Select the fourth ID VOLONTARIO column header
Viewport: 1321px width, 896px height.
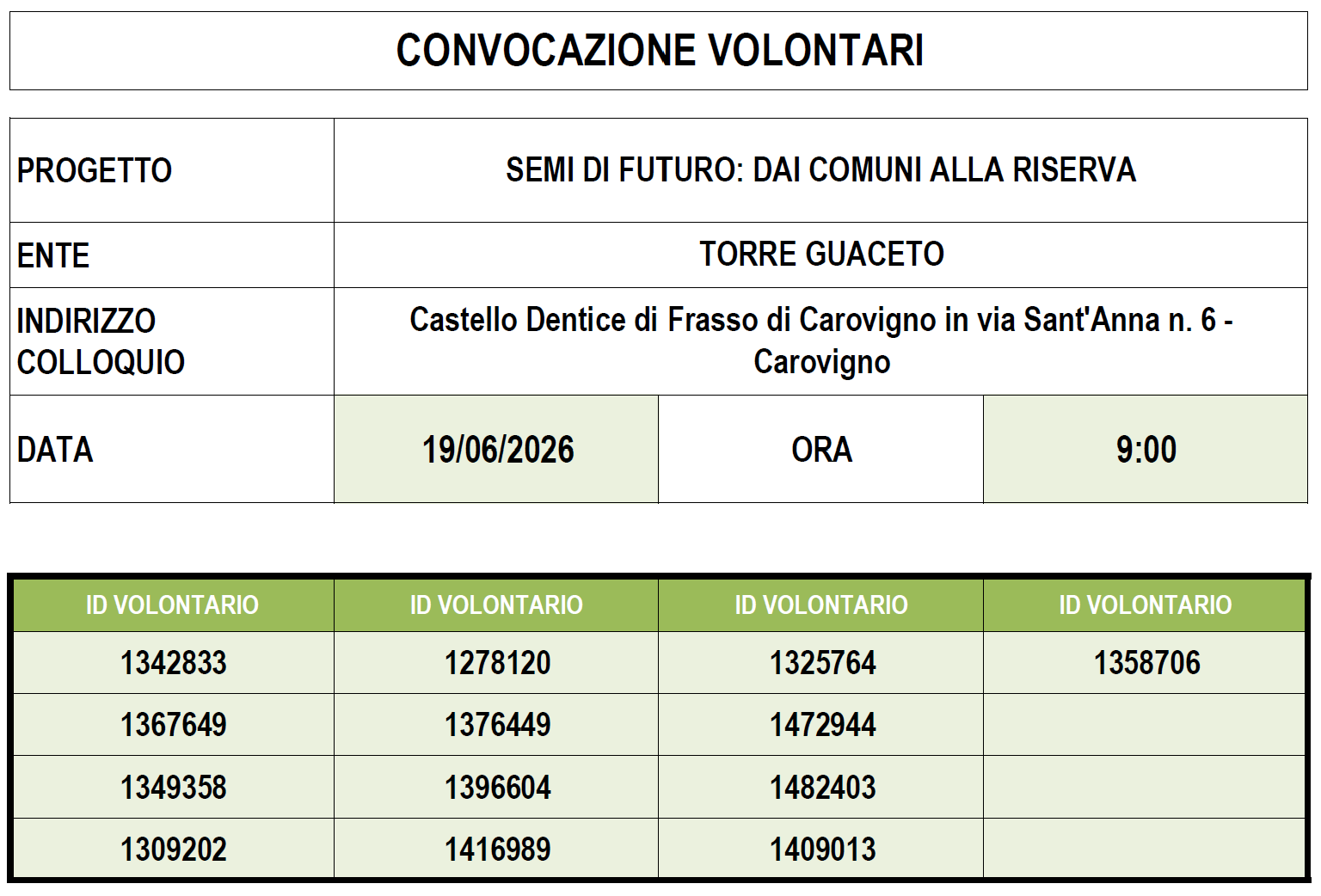click(x=1145, y=605)
